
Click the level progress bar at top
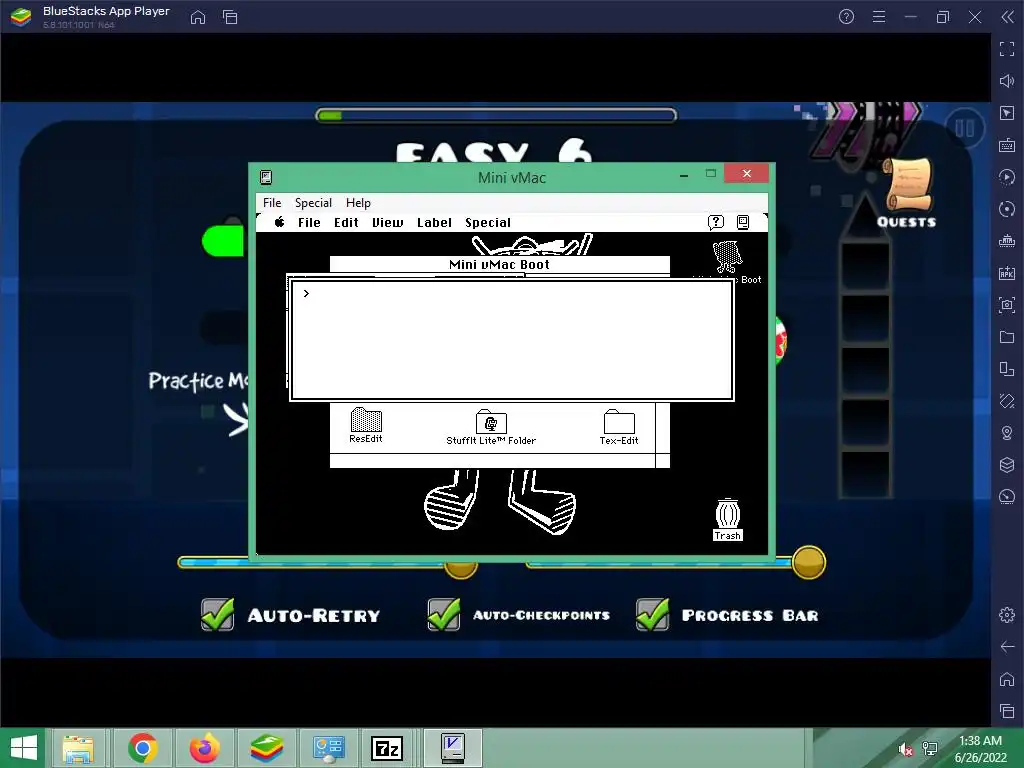(496, 116)
